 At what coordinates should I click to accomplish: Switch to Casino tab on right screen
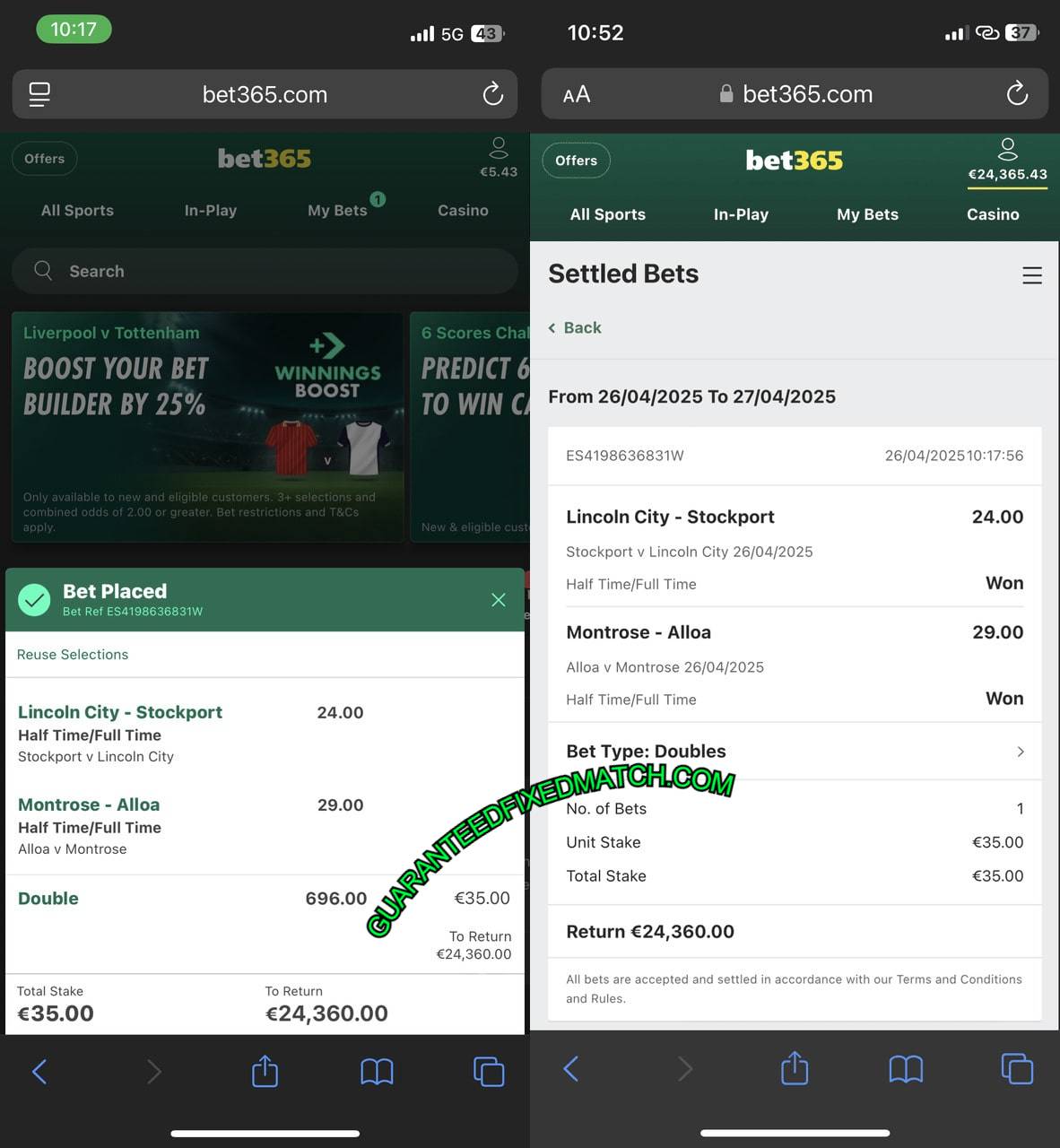tap(993, 214)
